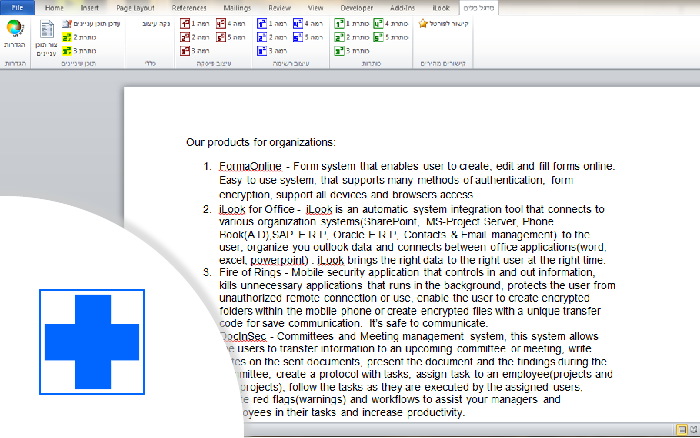Click the word 'FormsOnline' in list item 1

[250, 167]
